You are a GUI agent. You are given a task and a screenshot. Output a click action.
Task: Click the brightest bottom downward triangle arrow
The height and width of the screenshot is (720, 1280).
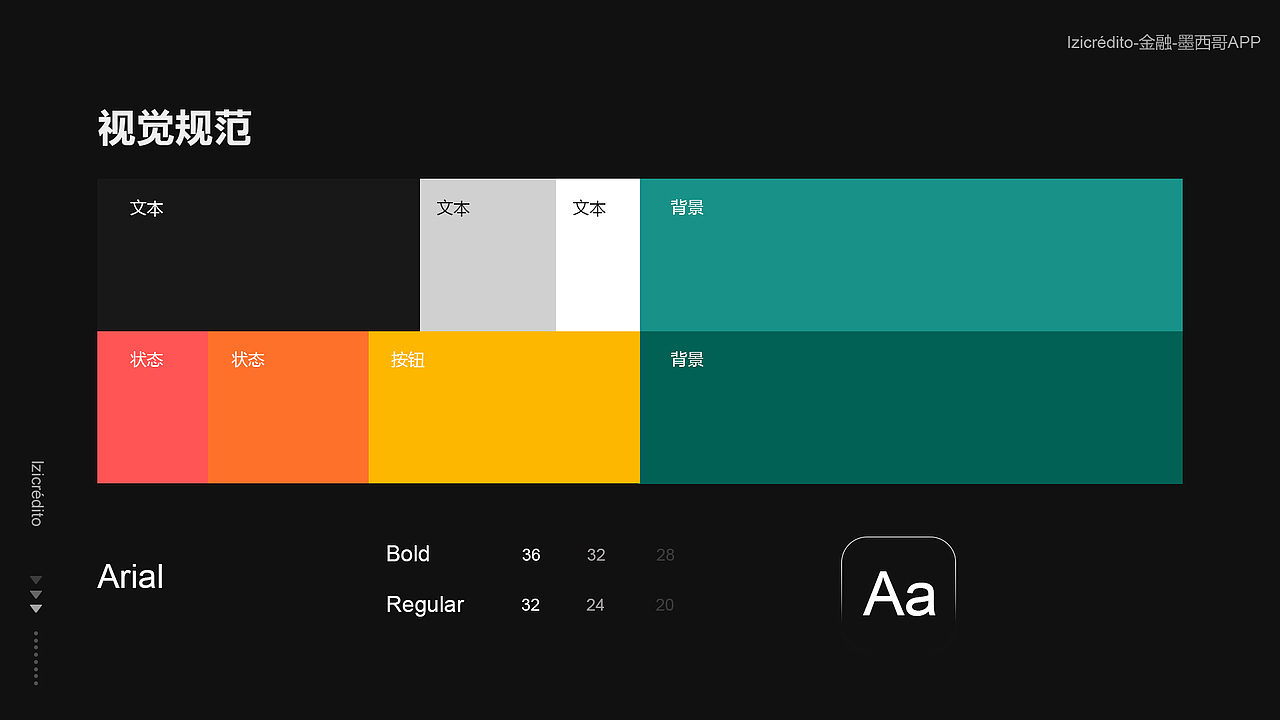[36, 609]
